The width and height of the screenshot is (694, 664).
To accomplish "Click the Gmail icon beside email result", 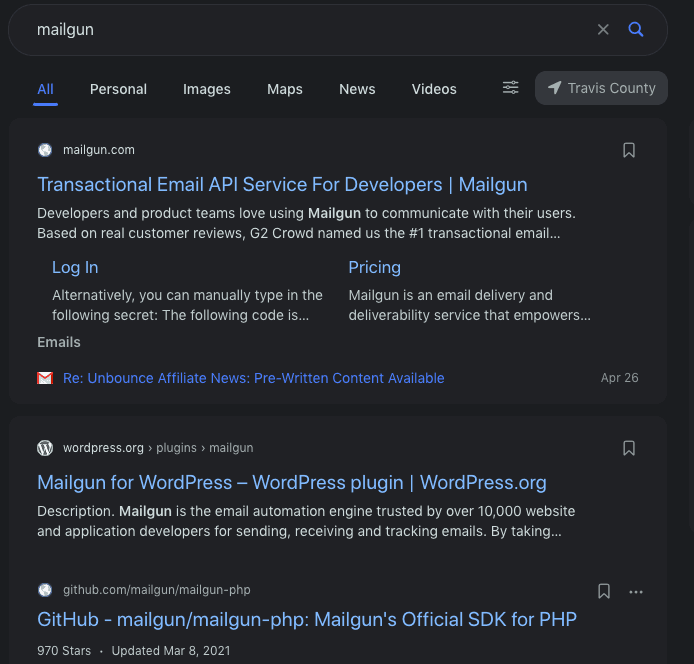I will coord(45,378).
